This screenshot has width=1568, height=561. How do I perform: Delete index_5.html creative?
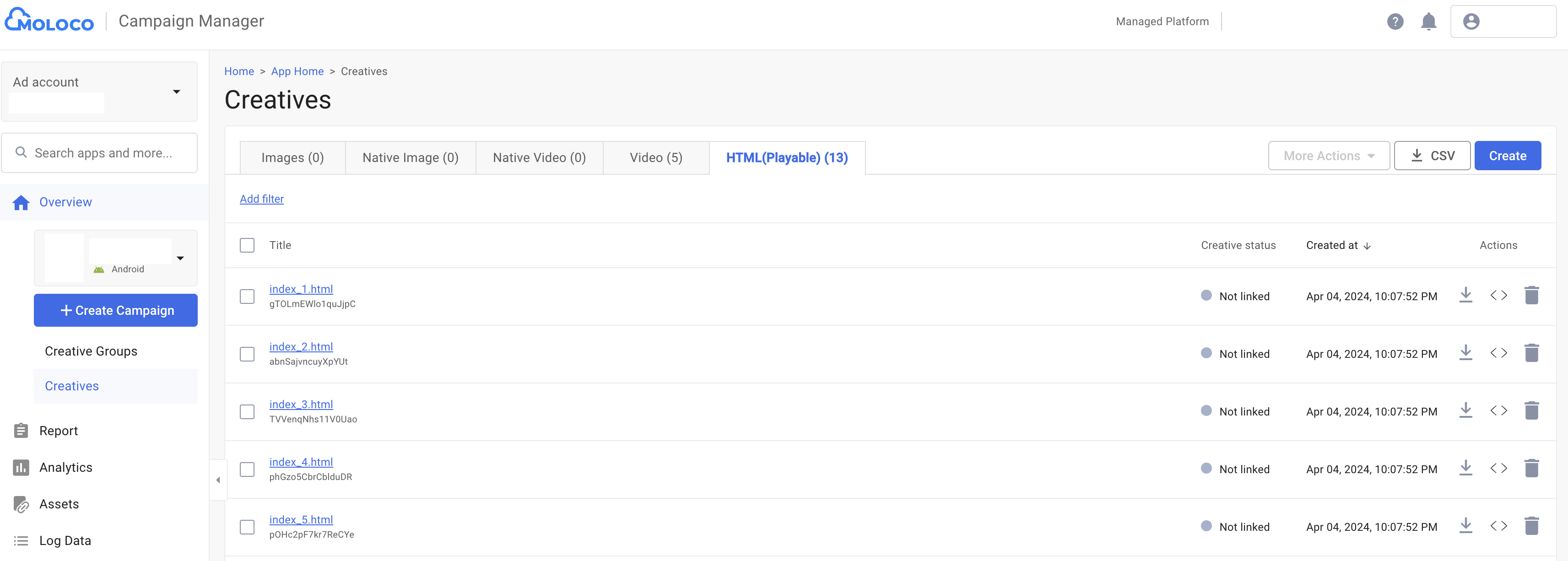point(1531,526)
